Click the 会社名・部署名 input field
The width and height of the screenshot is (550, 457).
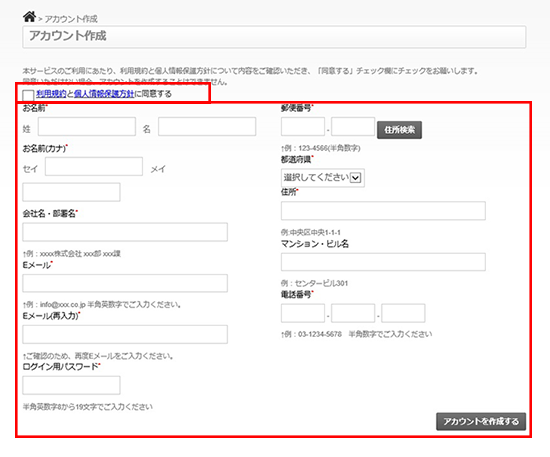point(125,232)
